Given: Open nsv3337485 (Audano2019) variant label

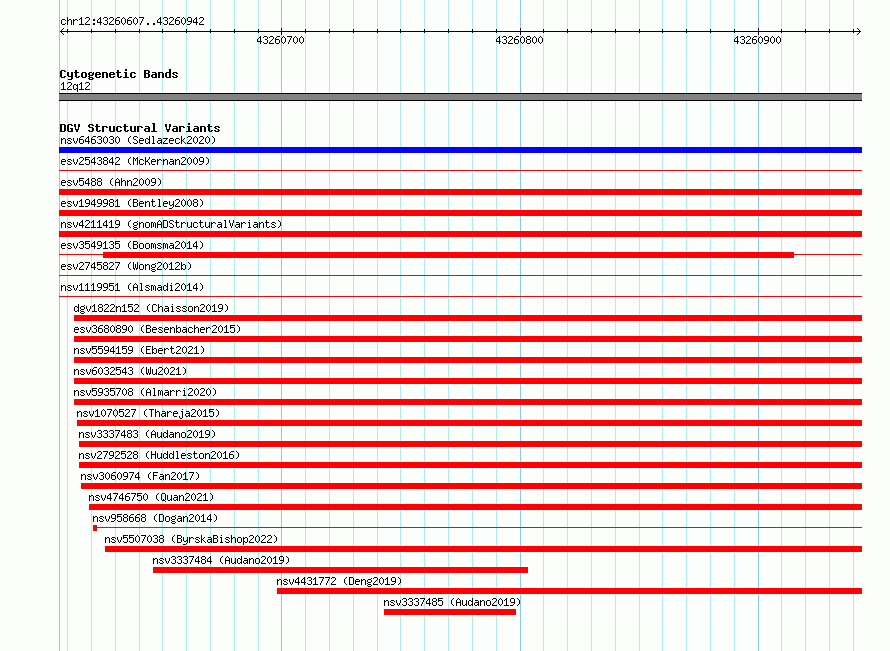Looking at the screenshot, I should coord(452,602).
